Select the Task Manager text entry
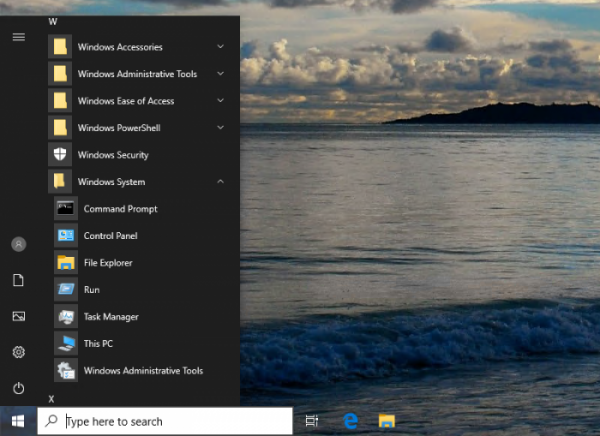The height and width of the screenshot is (436, 600). coord(111,317)
